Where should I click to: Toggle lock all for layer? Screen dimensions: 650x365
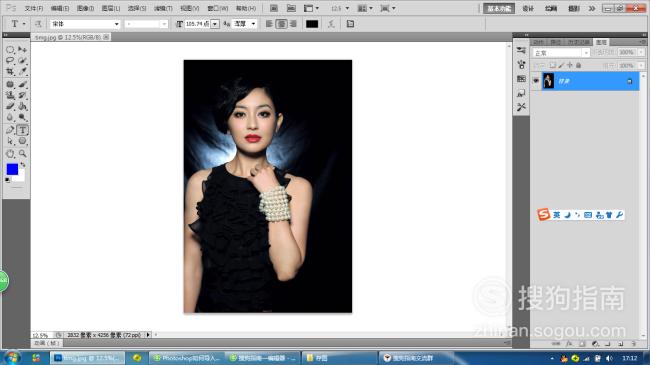[x=579, y=66]
